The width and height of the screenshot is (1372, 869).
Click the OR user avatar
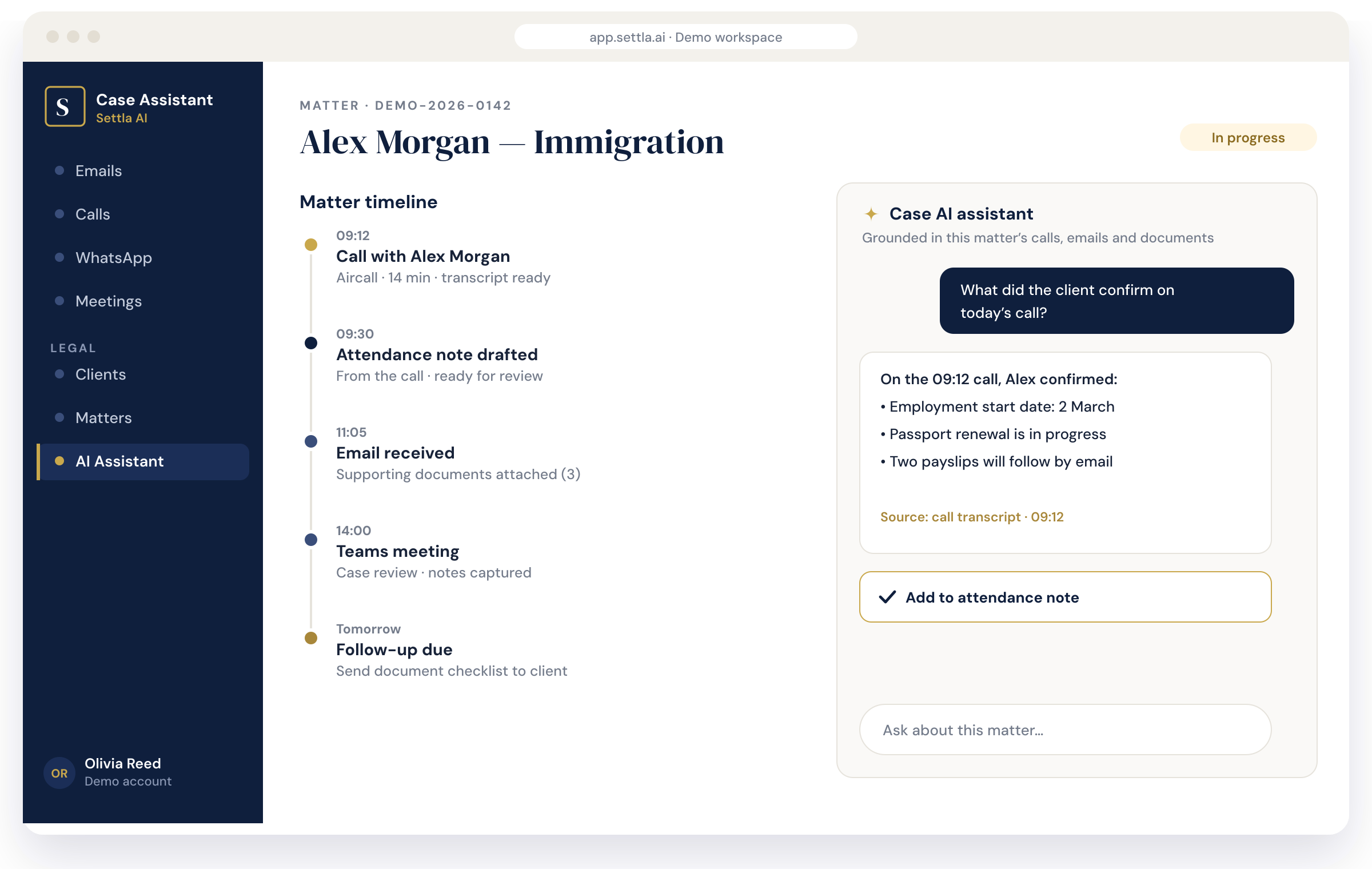coord(59,773)
